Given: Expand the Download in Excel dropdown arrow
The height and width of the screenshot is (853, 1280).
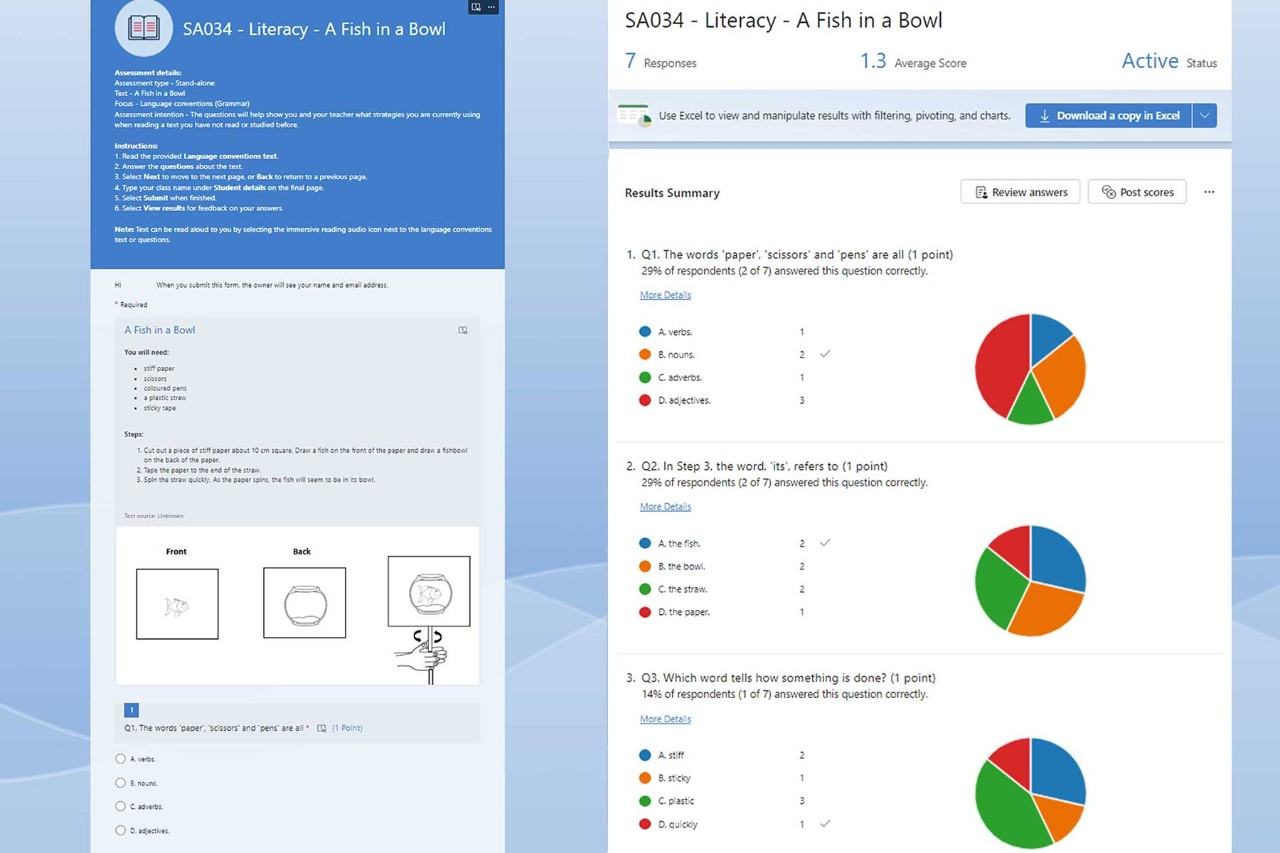Looking at the screenshot, I should 1205,115.
